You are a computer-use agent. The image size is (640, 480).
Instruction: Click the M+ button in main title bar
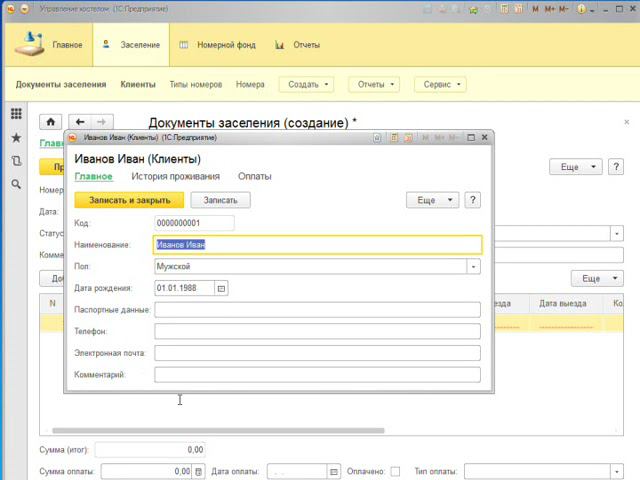(x=549, y=9)
